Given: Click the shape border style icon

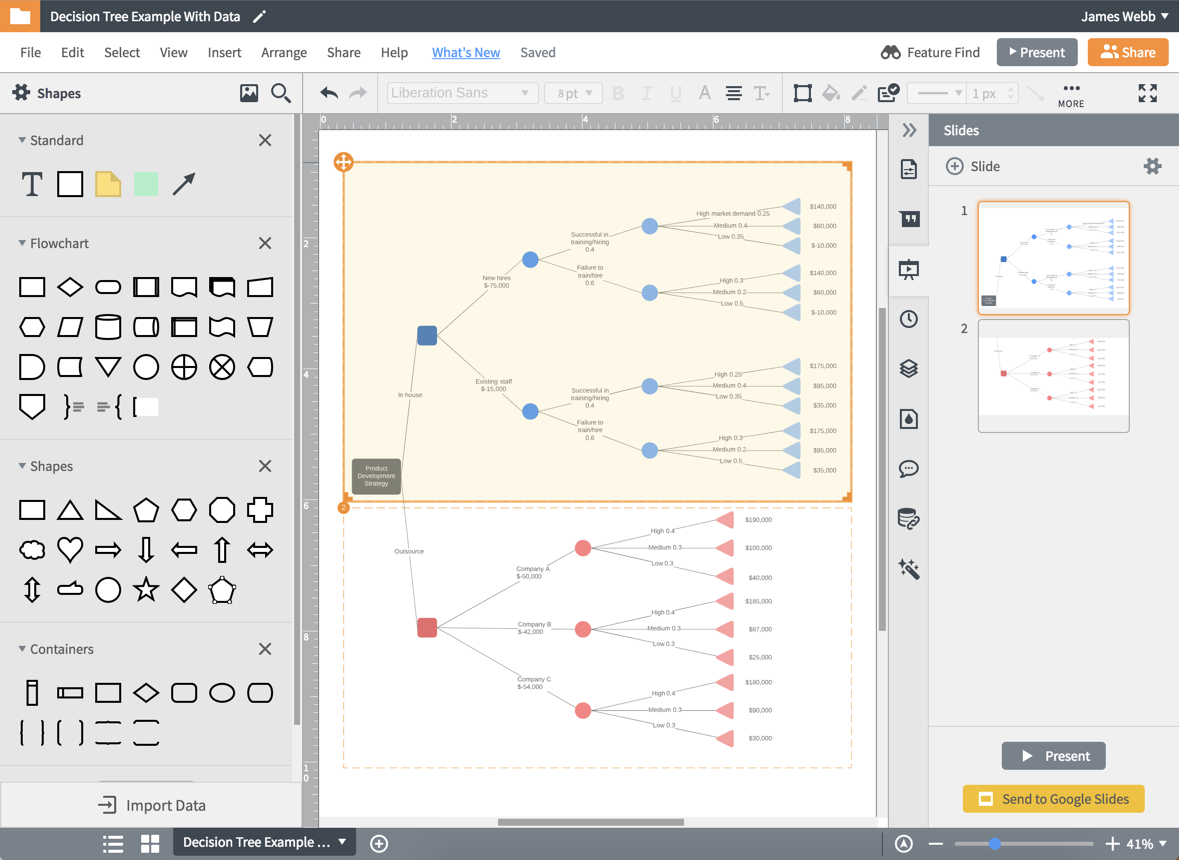Looking at the screenshot, I should click(802, 92).
